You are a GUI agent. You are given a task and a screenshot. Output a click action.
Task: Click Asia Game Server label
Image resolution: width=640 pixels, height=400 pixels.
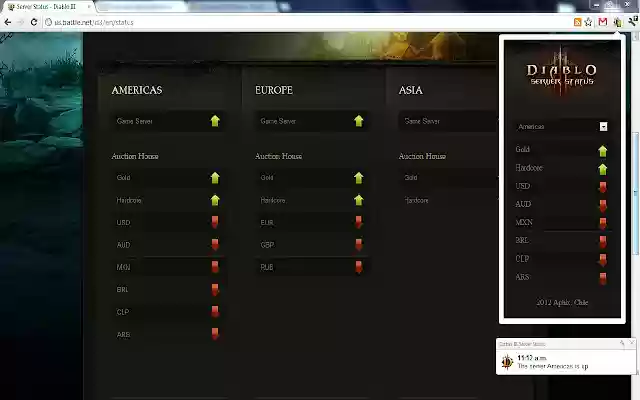tap(422, 121)
